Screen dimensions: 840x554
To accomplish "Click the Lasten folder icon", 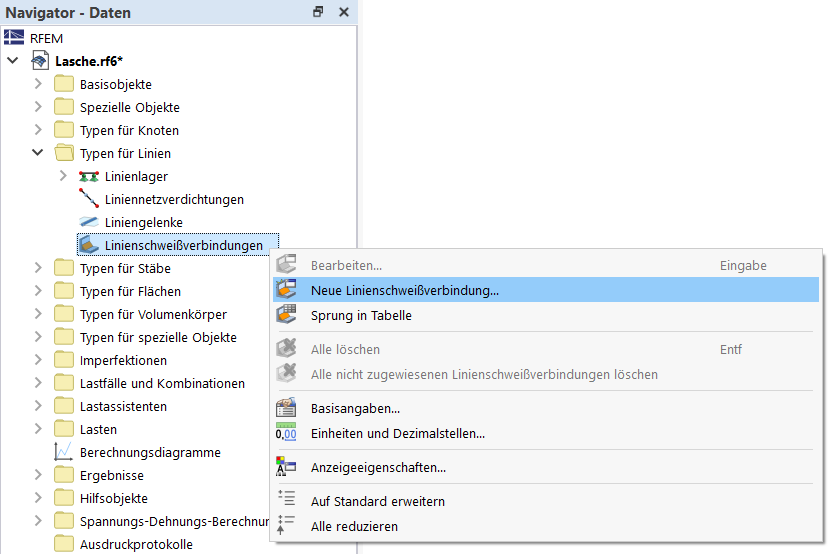I will [x=64, y=429].
